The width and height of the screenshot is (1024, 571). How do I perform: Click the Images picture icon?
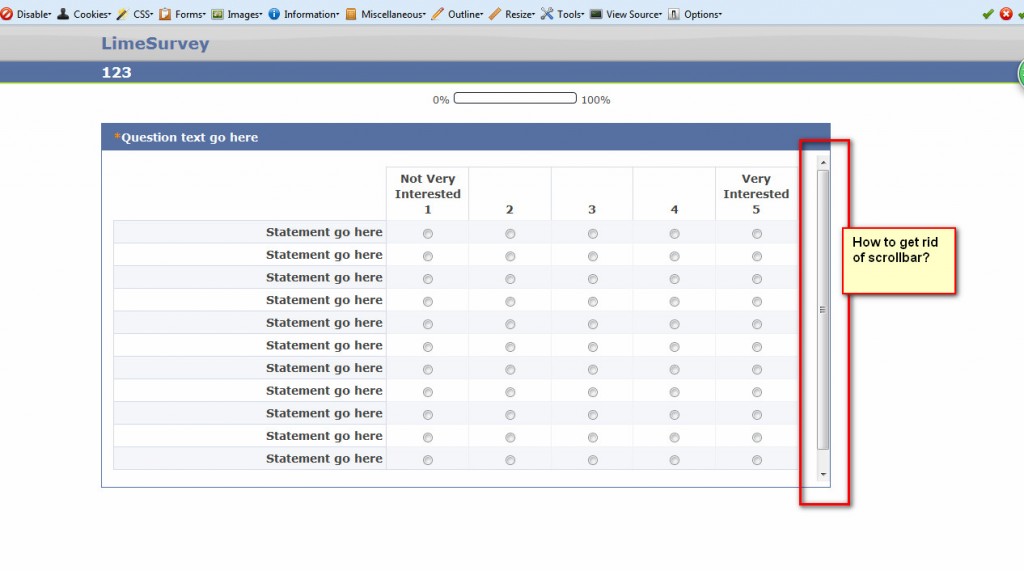[x=218, y=14]
